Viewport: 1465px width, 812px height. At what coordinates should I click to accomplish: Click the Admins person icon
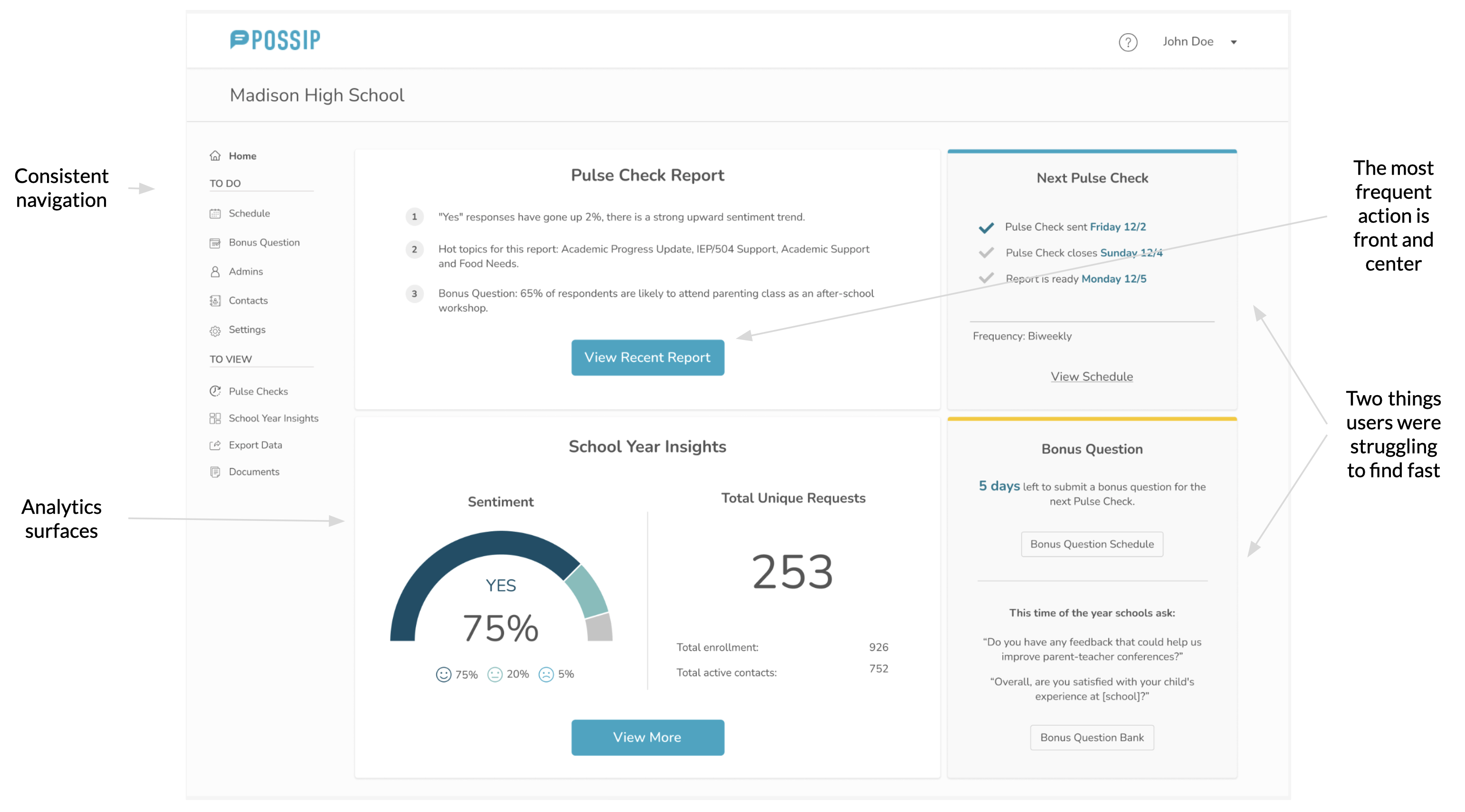215,272
